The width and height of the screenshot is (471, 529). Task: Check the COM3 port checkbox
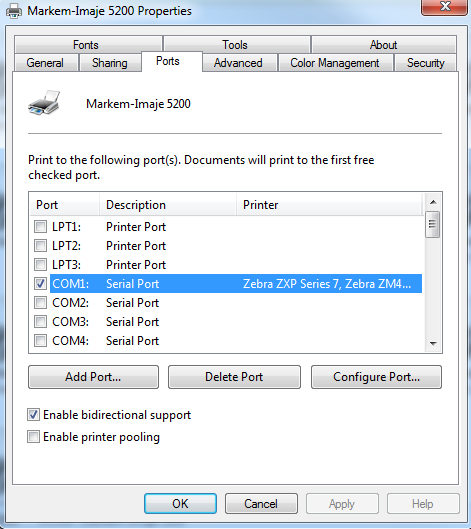pos(40,322)
